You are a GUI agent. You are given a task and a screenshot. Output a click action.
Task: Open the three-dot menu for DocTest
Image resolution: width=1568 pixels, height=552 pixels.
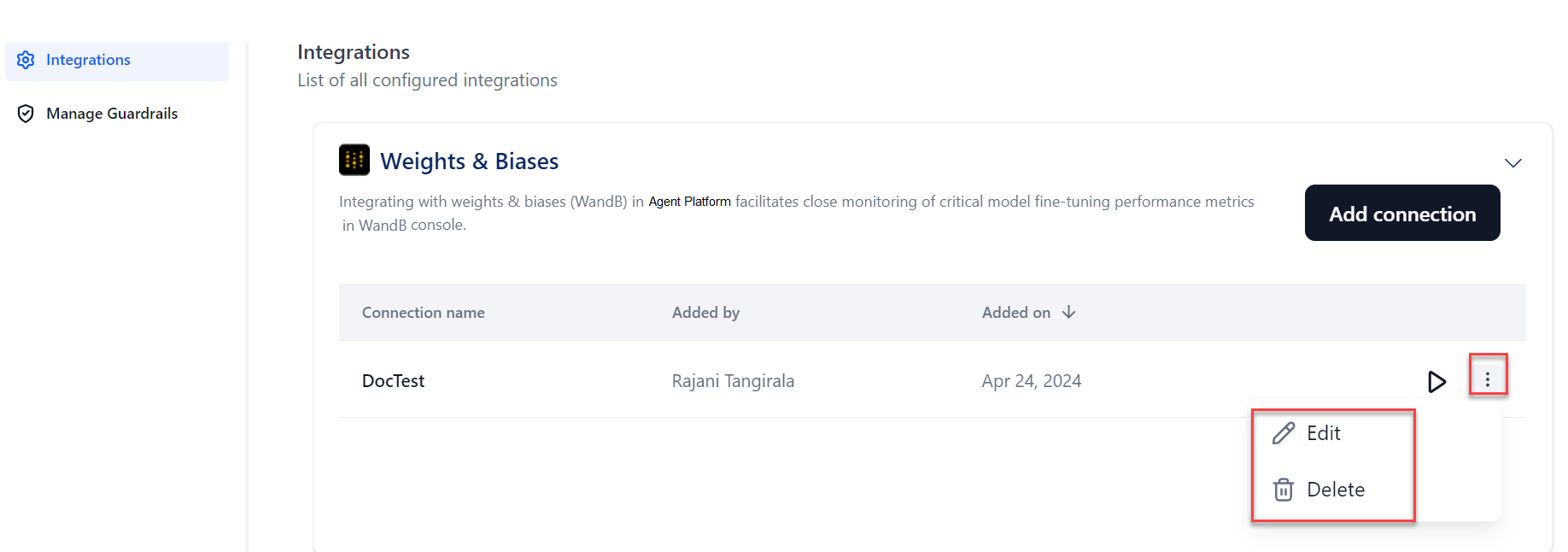coord(1488,379)
